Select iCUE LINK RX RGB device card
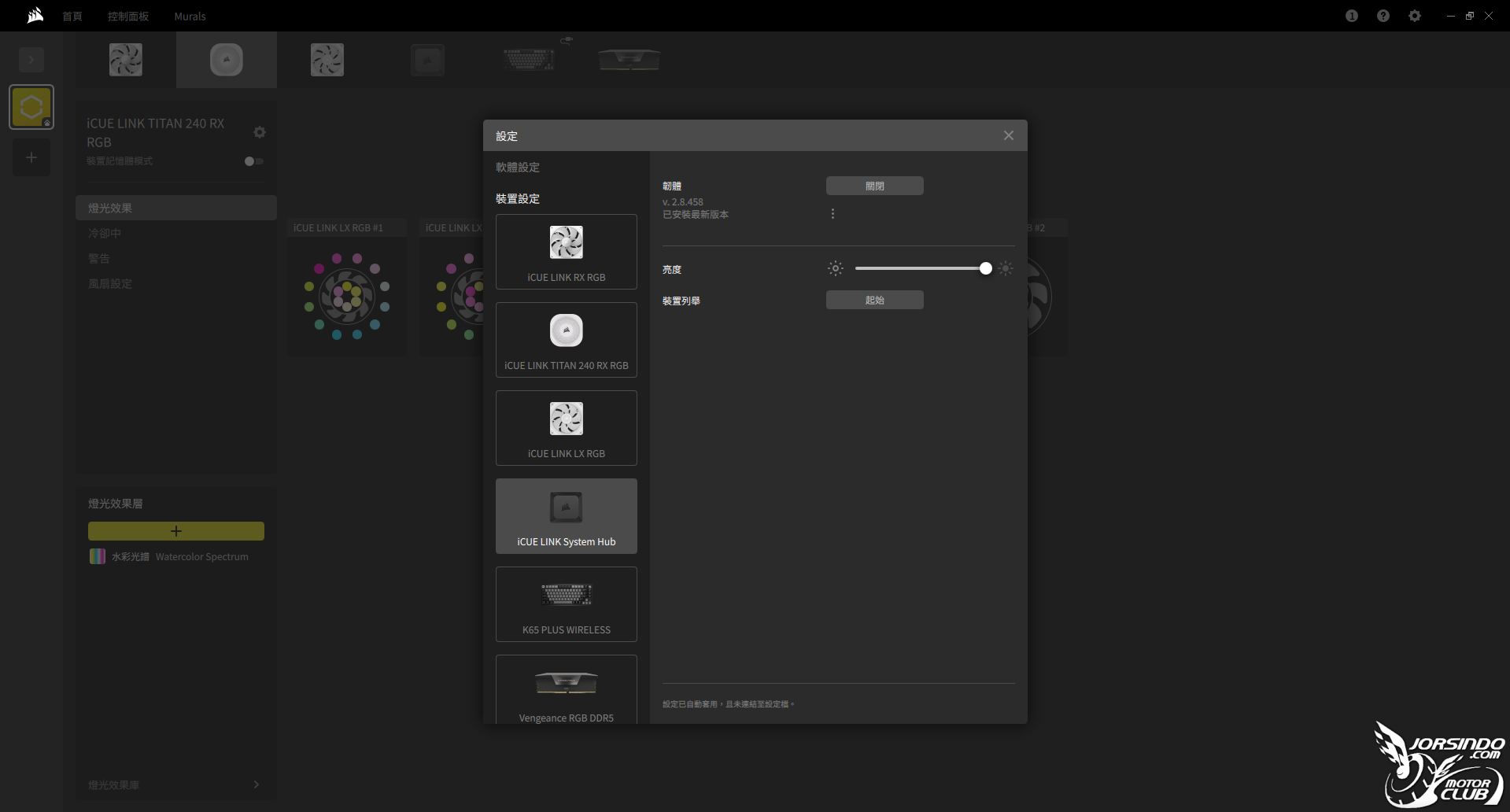 [567, 252]
